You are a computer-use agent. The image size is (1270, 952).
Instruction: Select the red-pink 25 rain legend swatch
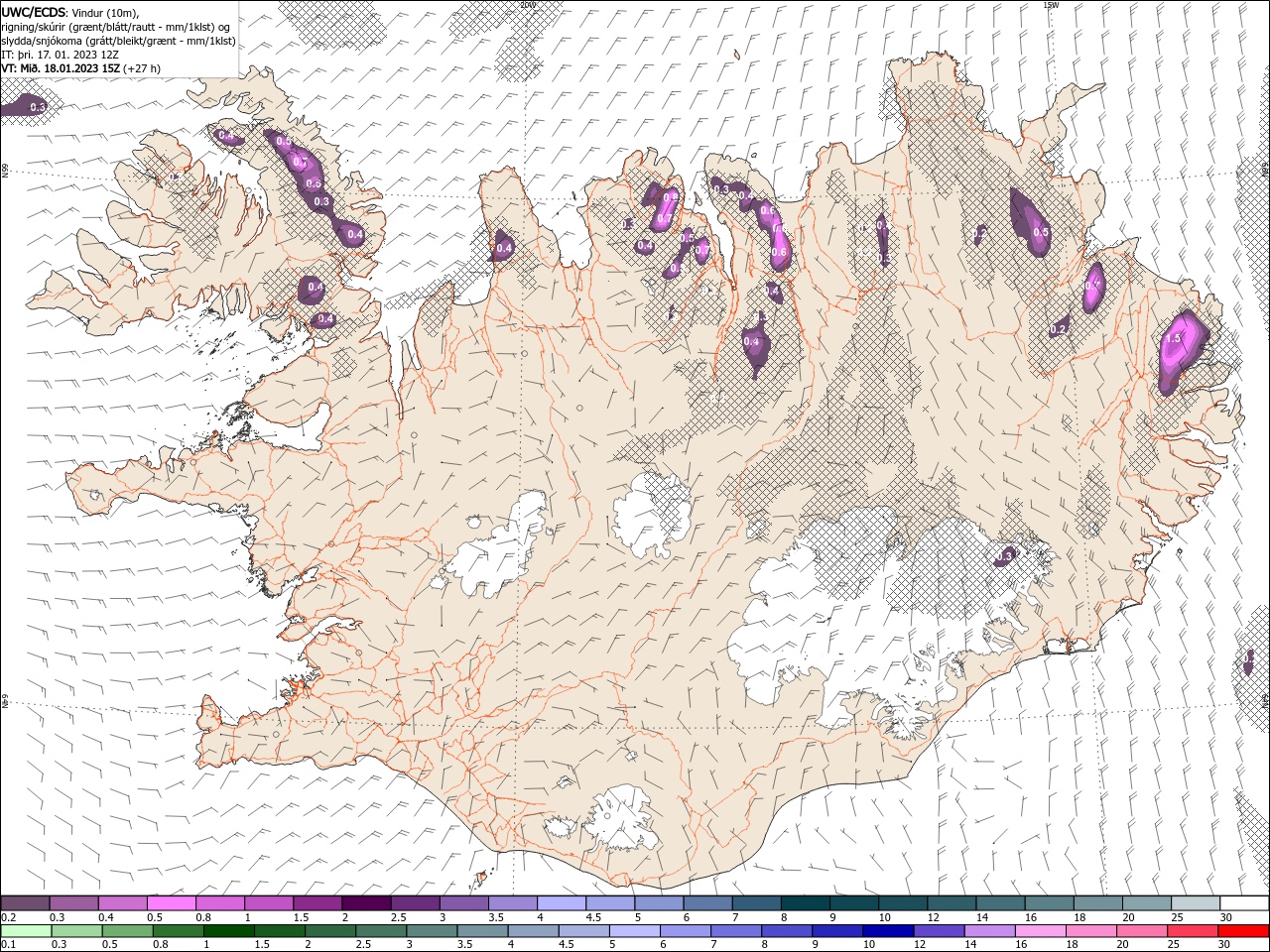pyautogui.click(x=1192, y=930)
